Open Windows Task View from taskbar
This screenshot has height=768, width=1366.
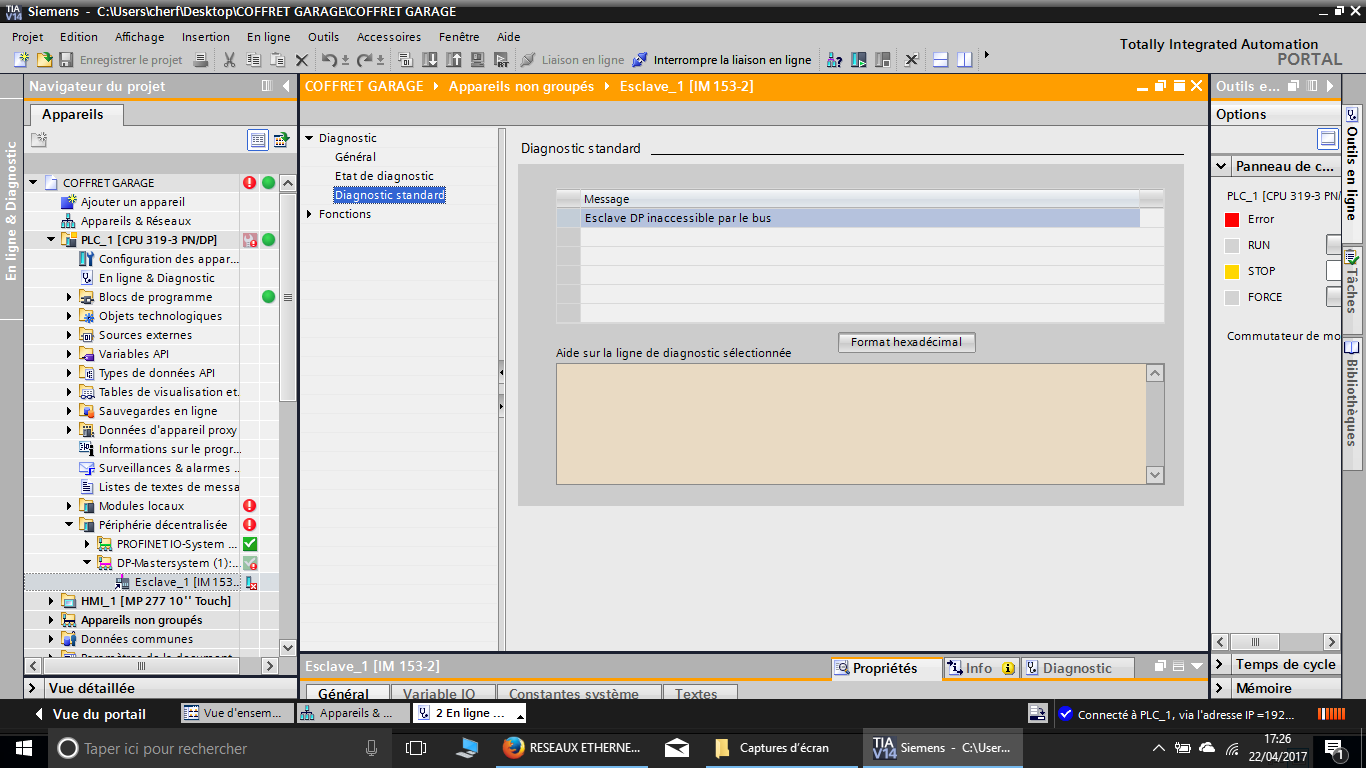click(416, 748)
